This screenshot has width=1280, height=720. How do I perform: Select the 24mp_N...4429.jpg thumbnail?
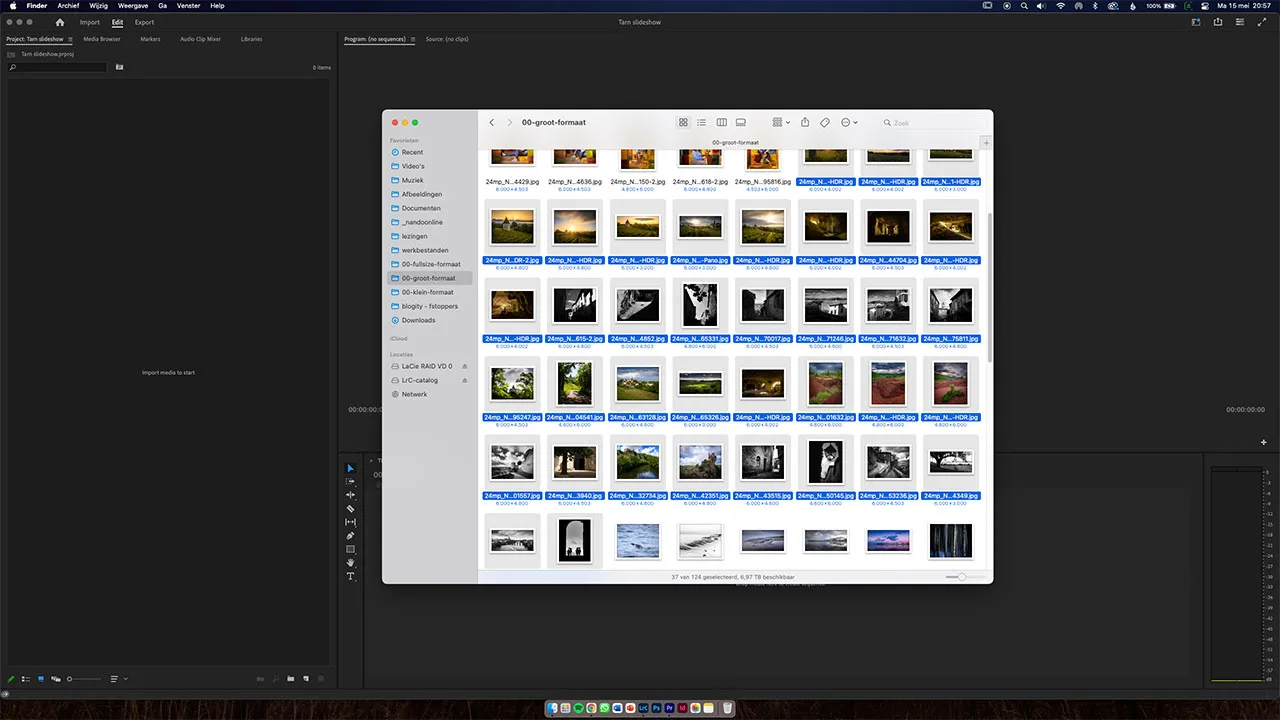pyautogui.click(x=512, y=158)
